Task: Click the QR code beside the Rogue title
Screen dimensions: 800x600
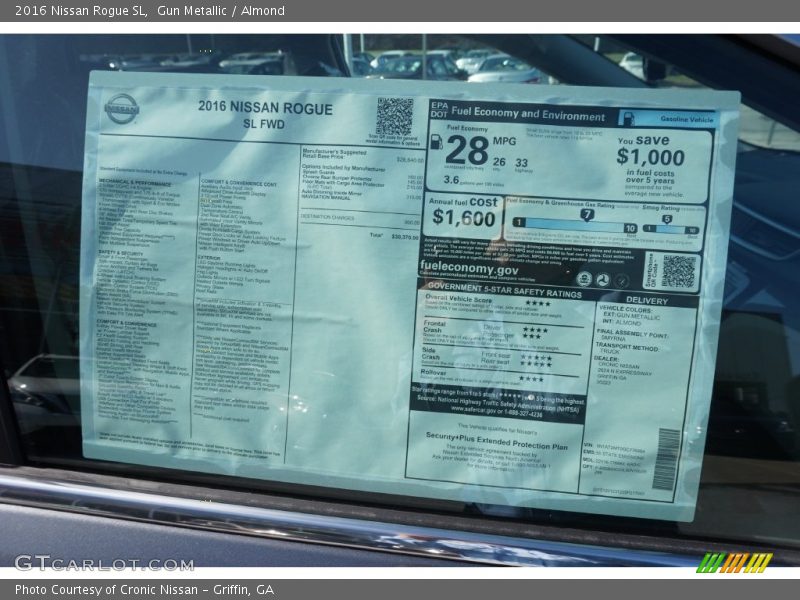Action: 394,116
